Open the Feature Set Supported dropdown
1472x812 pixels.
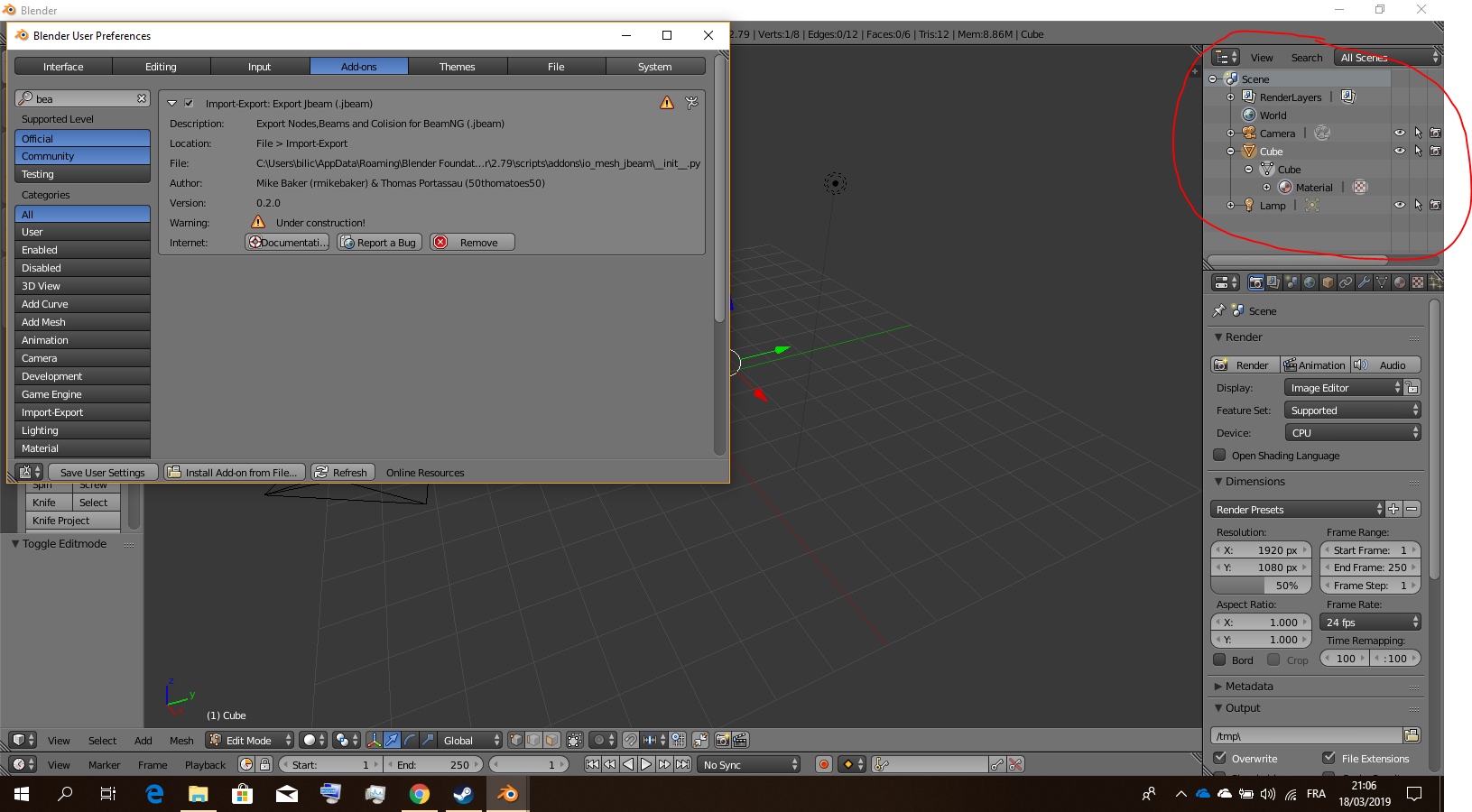click(x=1353, y=410)
